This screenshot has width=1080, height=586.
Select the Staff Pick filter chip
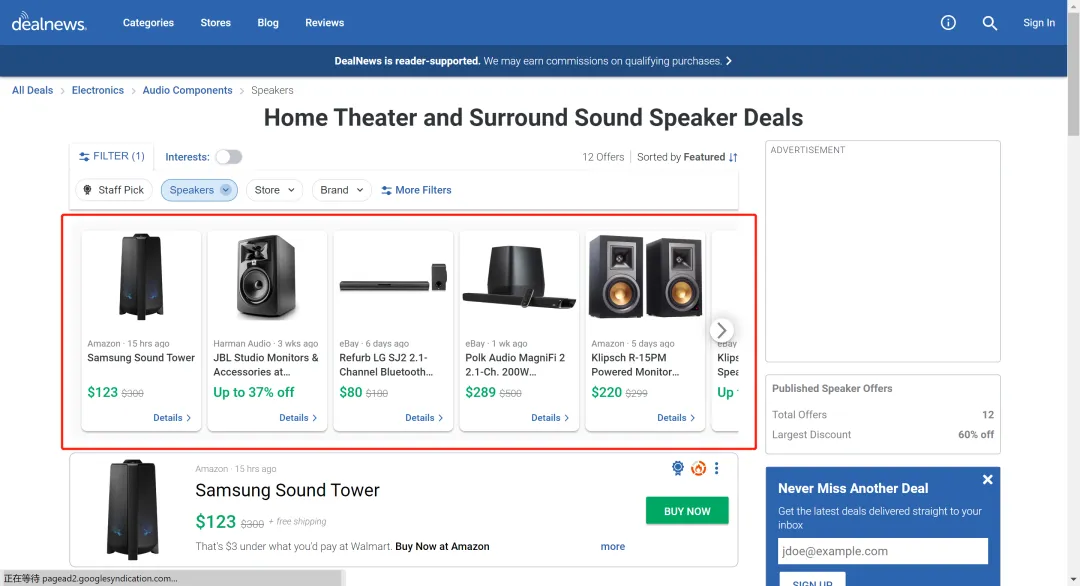(x=114, y=190)
